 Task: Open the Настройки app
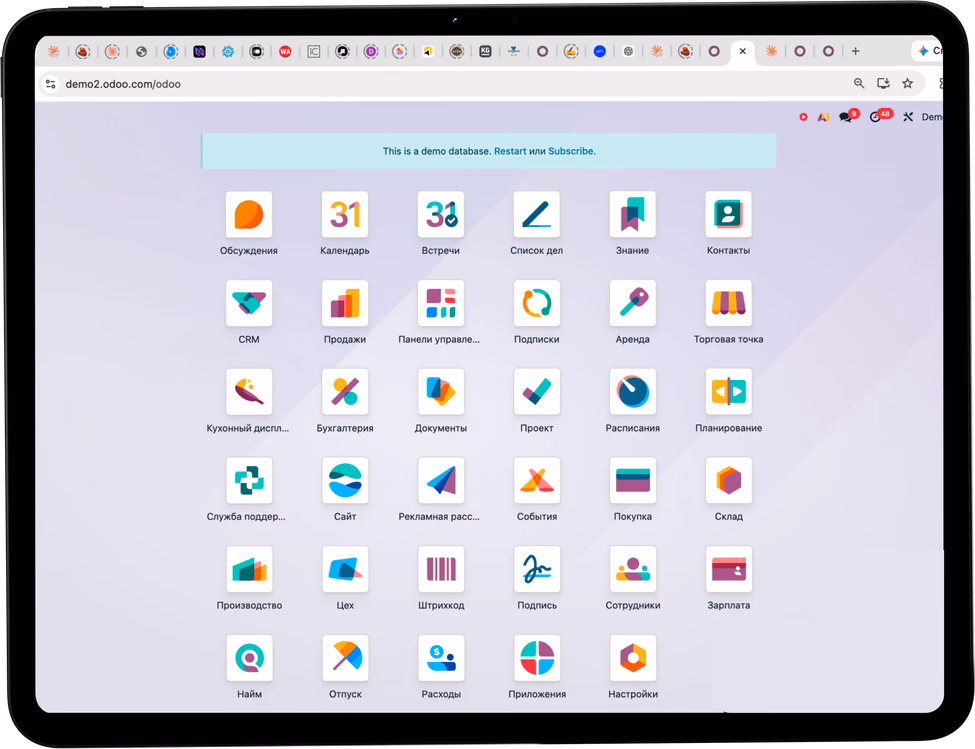click(x=632, y=658)
